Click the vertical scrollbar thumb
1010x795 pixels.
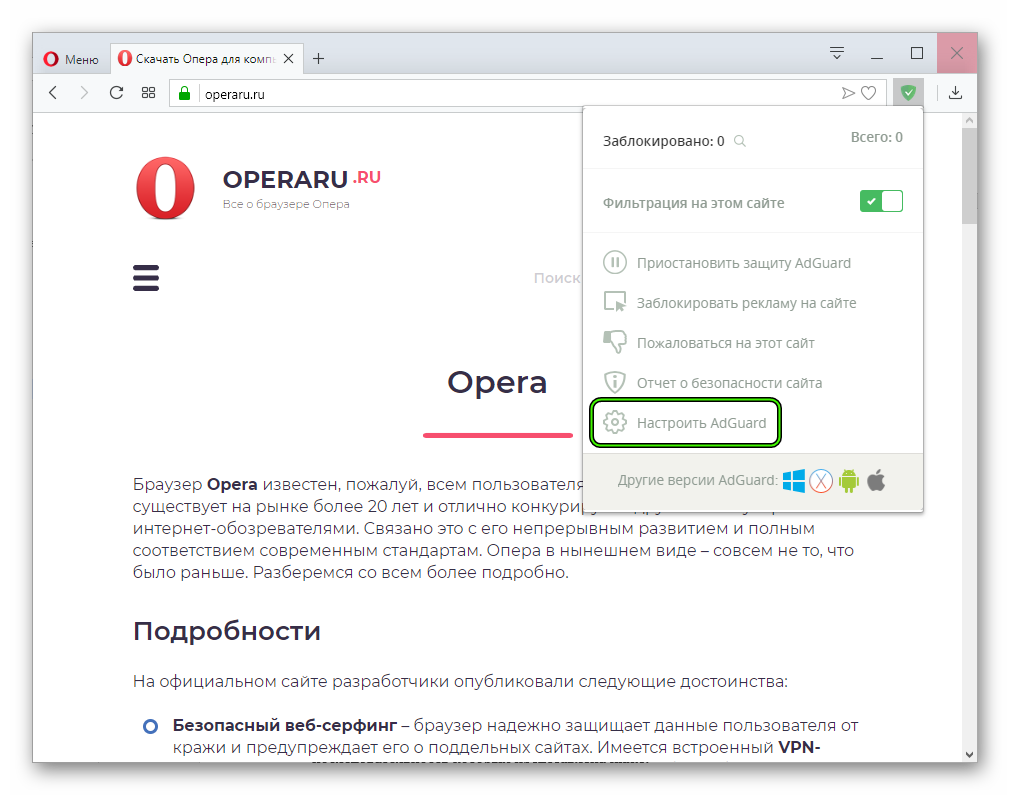click(969, 176)
